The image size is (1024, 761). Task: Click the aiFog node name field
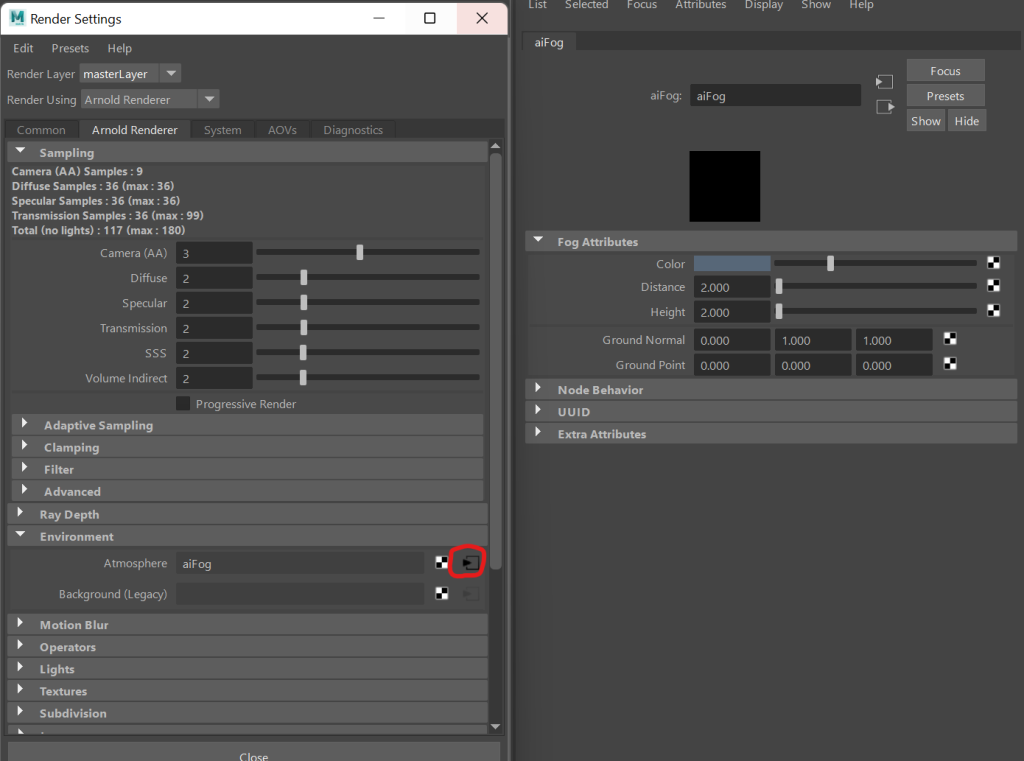pyautogui.click(x=775, y=95)
